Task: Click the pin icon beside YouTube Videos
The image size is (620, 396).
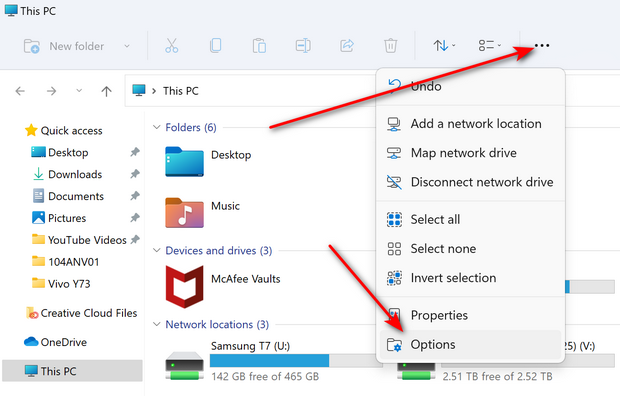Action: coord(135,239)
